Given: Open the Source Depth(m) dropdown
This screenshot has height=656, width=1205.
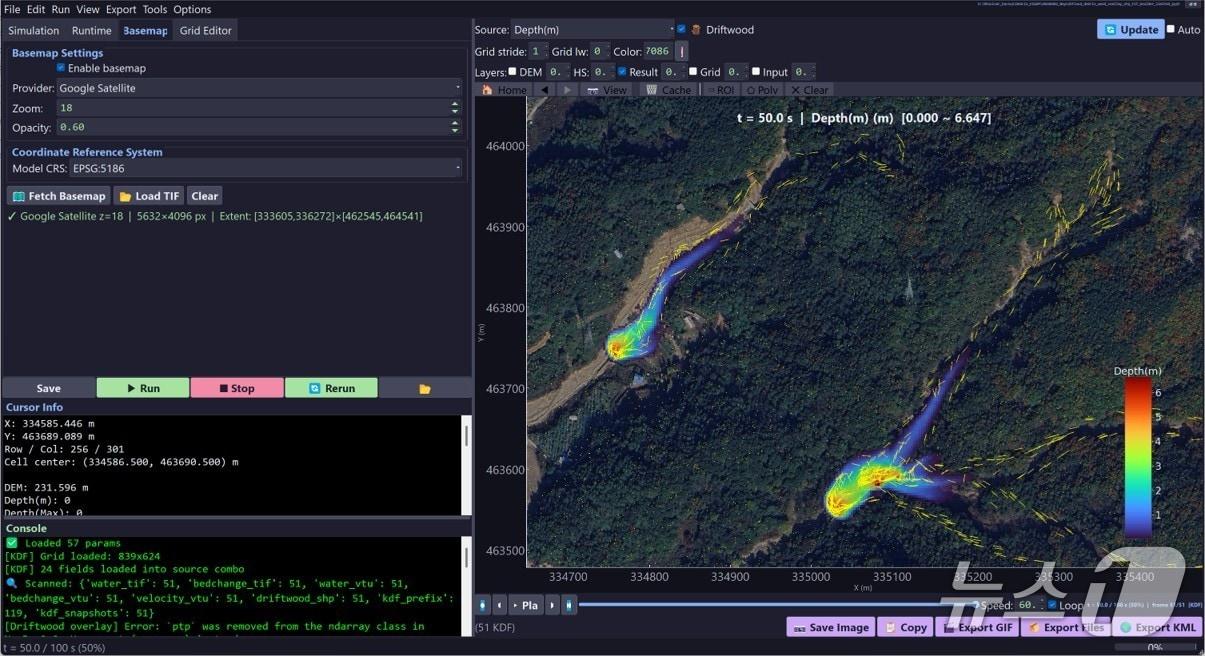Looking at the screenshot, I should pyautogui.click(x=593, y=30).
